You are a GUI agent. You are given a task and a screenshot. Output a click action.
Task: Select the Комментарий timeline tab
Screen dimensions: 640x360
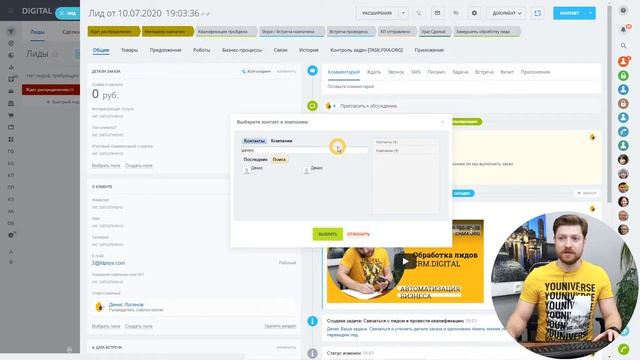344,72
